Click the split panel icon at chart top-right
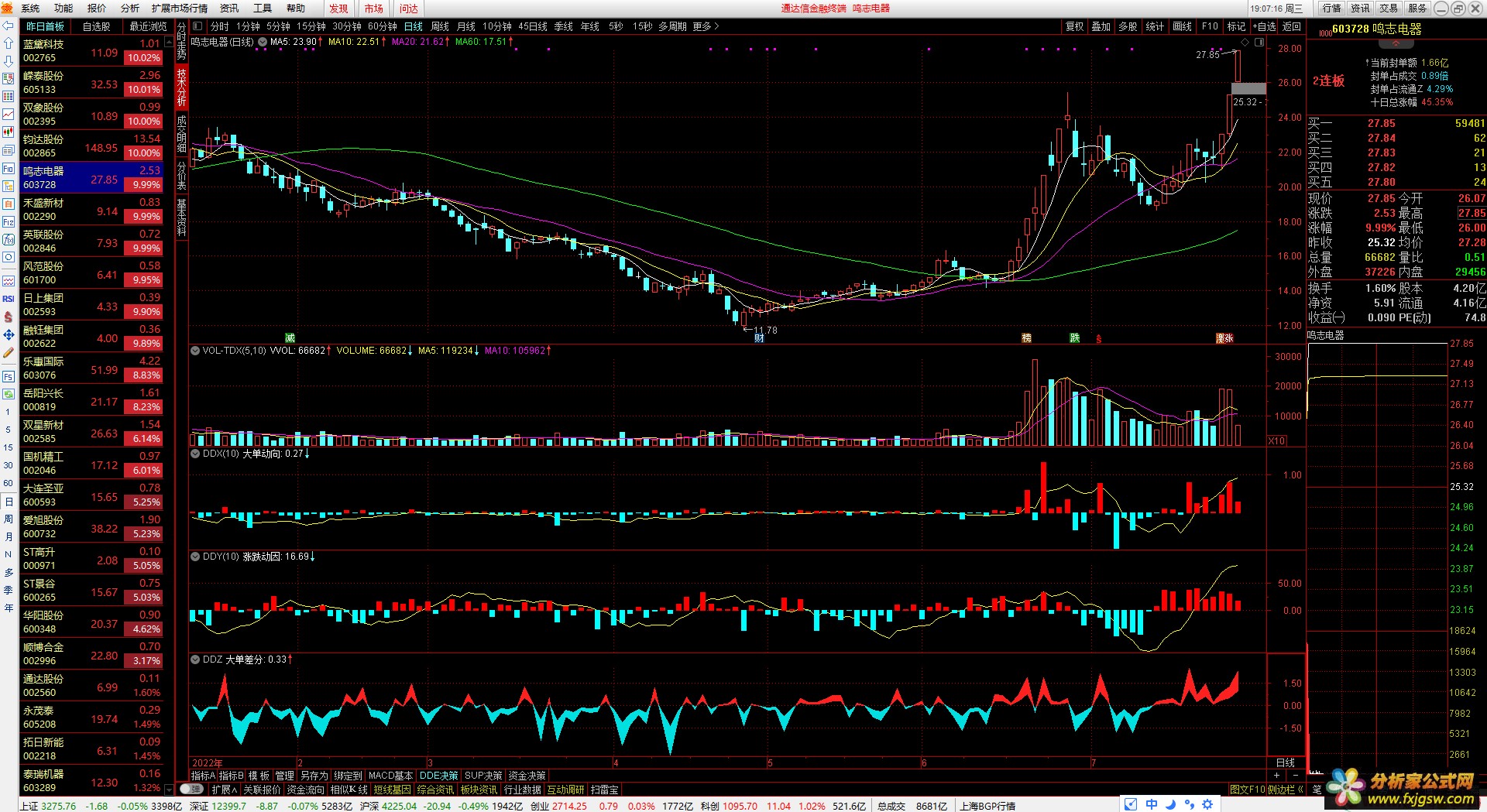Viewport: 1487px width, 812px height. [1259, 42]
